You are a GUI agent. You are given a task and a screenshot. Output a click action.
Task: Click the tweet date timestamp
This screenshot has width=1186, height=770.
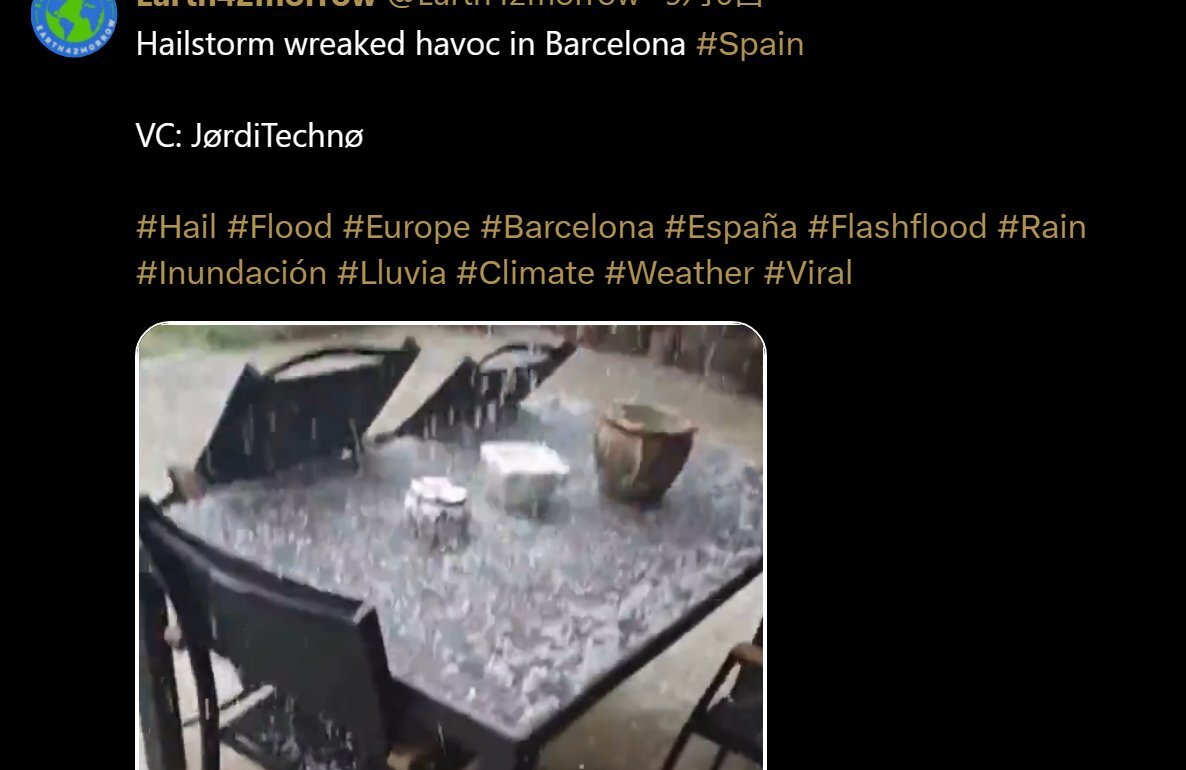[x=714, y=3]
